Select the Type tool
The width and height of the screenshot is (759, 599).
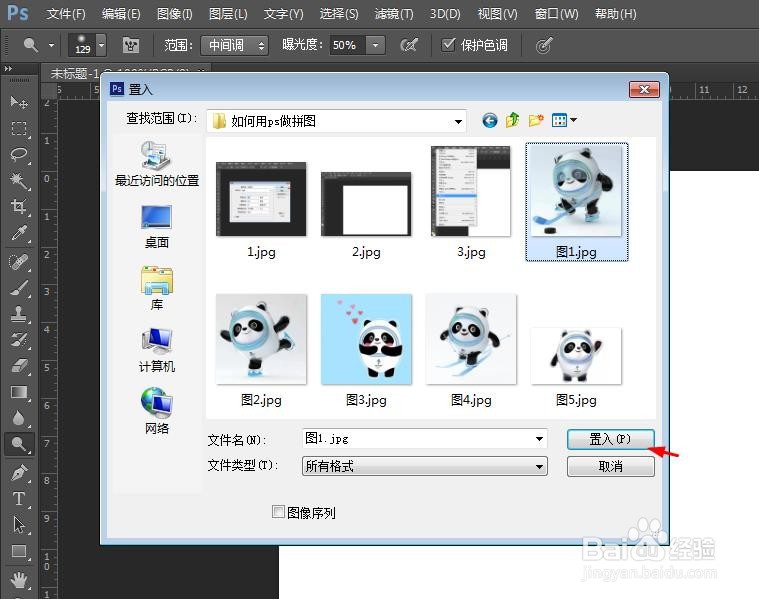pos(19,499)
